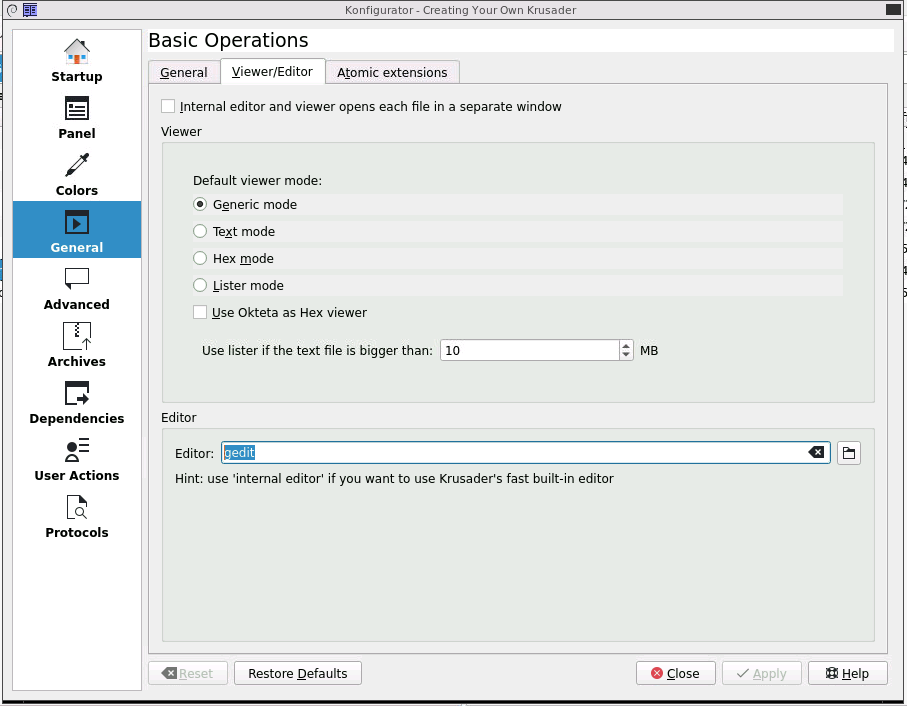Close the Konfigurator dialog

click(676, 673)
